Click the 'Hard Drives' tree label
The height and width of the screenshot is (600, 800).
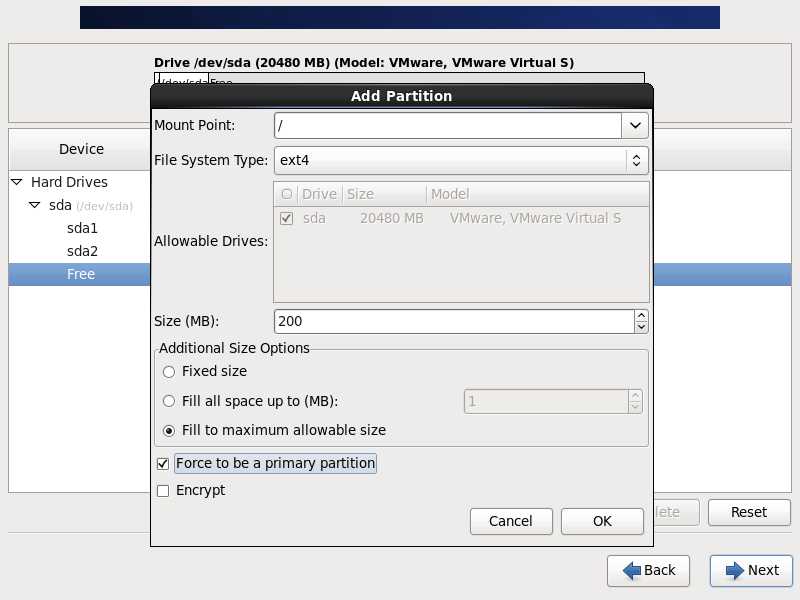click(69, 182)
